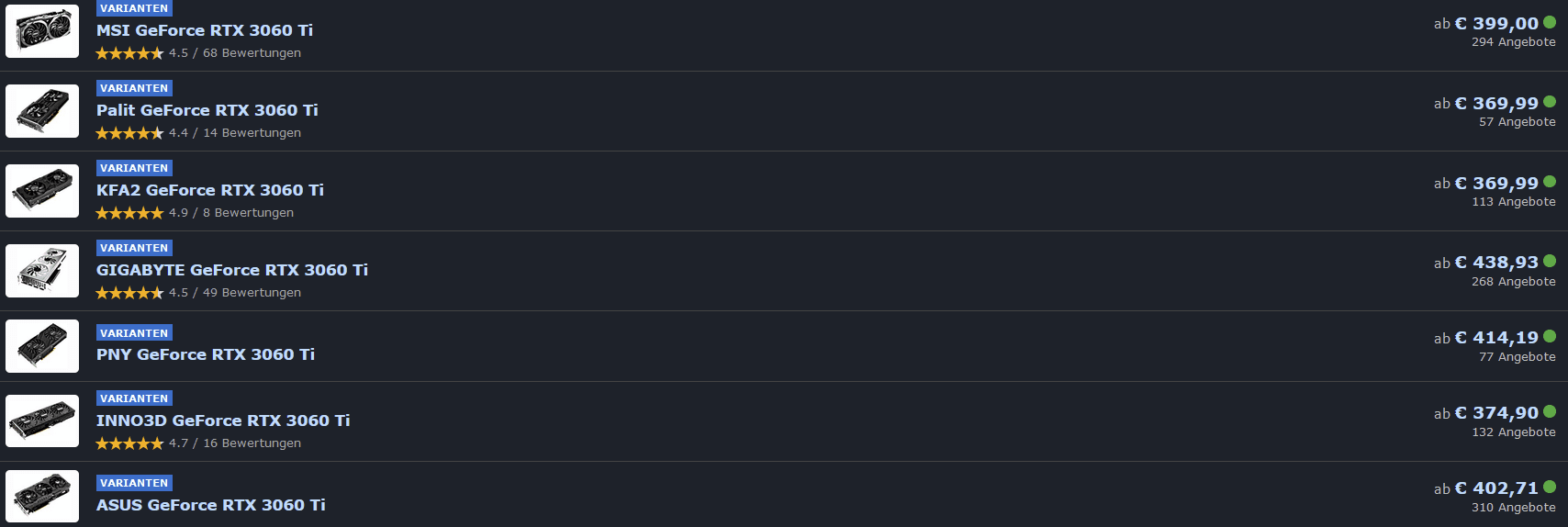This screenshot has width=1568, height=527.
Task: Open the VARIANTEN badge for GIGABYTE
Action: (x=134, y=248)
